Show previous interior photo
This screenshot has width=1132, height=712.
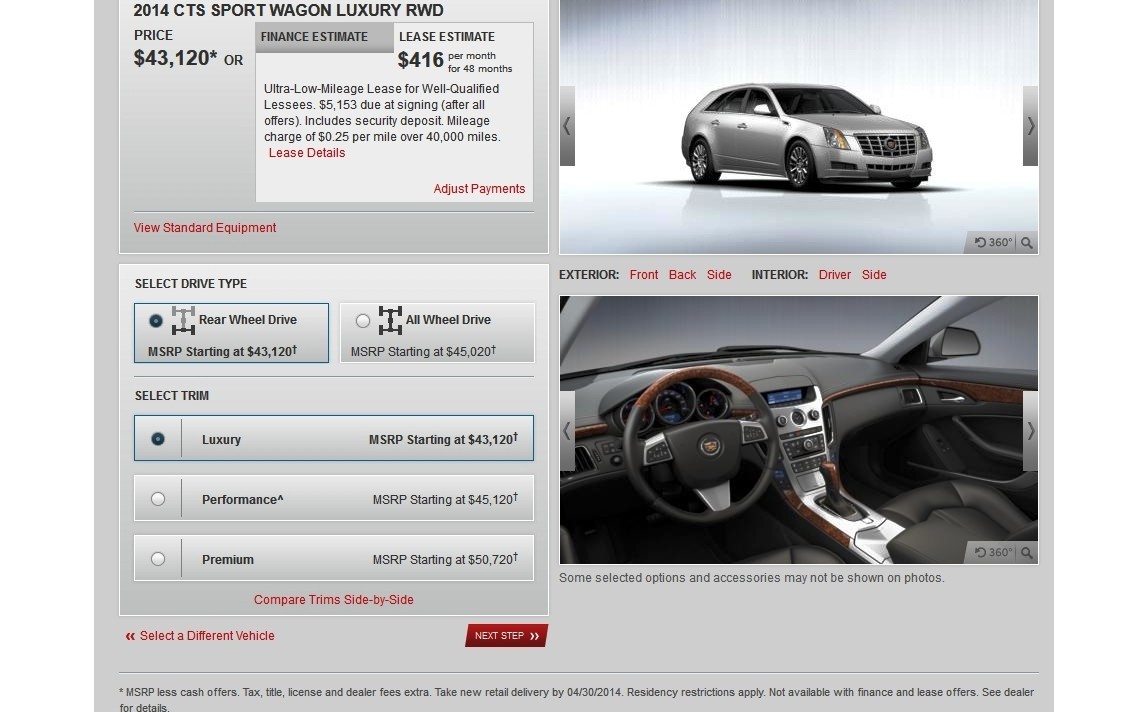tap(567, 431)
